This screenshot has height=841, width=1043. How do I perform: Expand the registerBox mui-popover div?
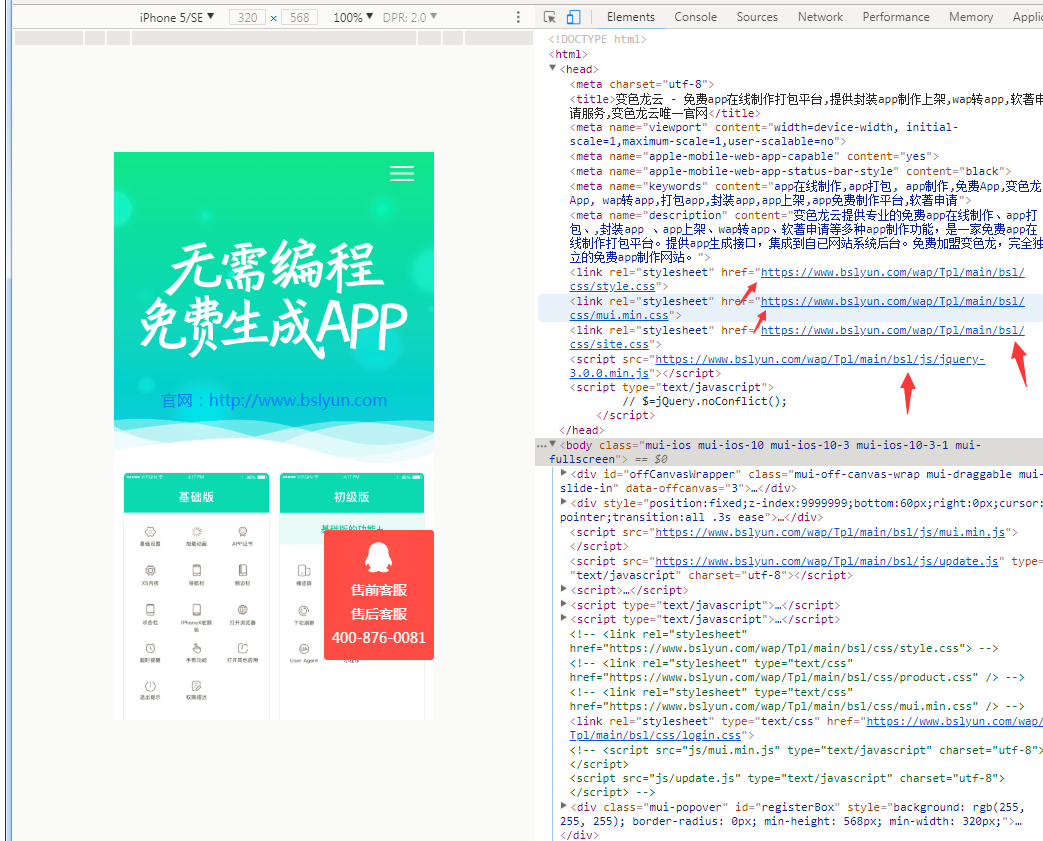click(x=563, y=806)
